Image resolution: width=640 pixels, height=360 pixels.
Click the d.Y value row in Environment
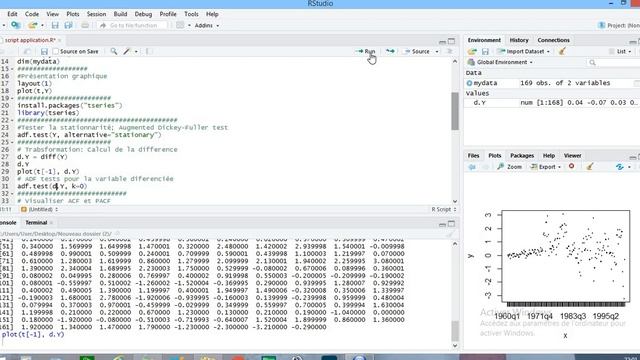click(552, 103)
